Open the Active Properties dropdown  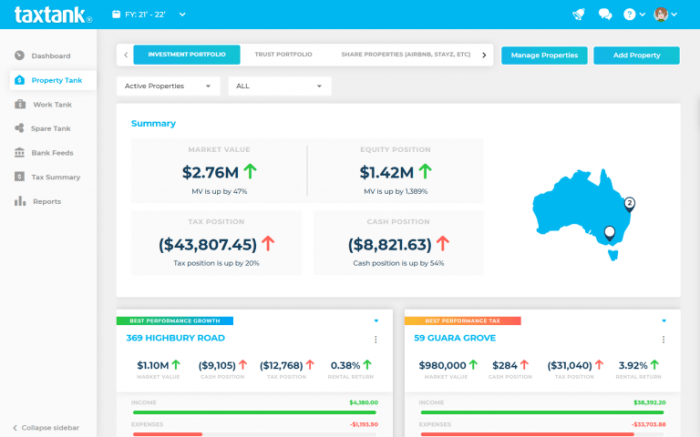(168, 86)
